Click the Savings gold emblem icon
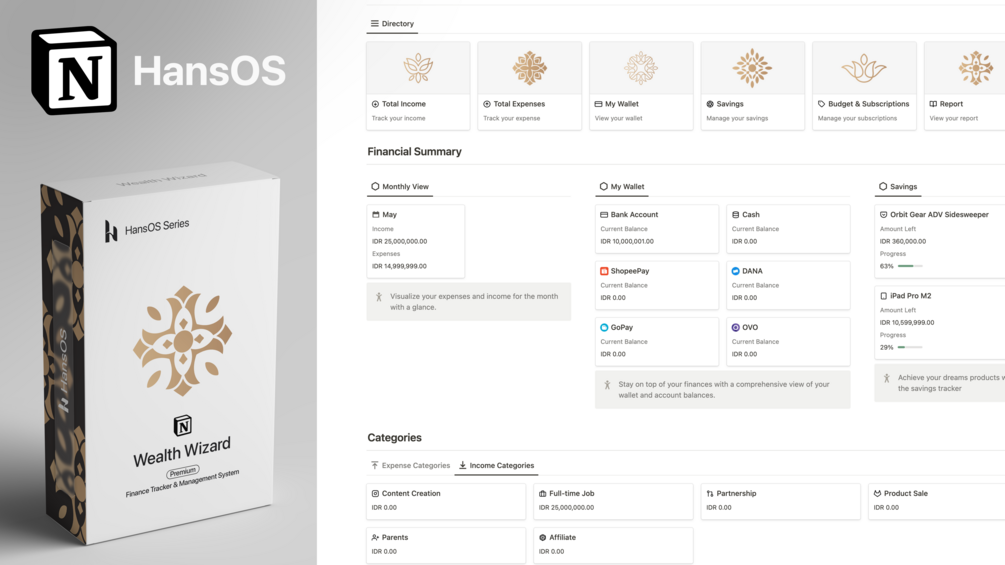Image resolution: width=1005 pixels, height=565 pixels. pyautogui.click(x=752, y=68)
